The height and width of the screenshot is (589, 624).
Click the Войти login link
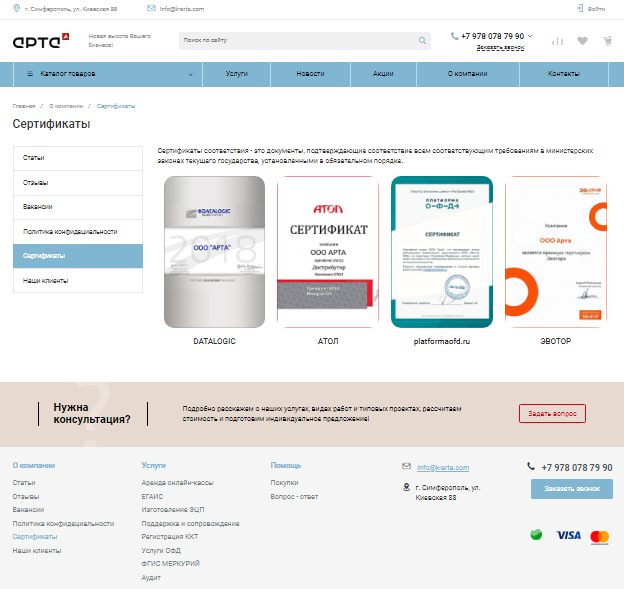point(596,9)
